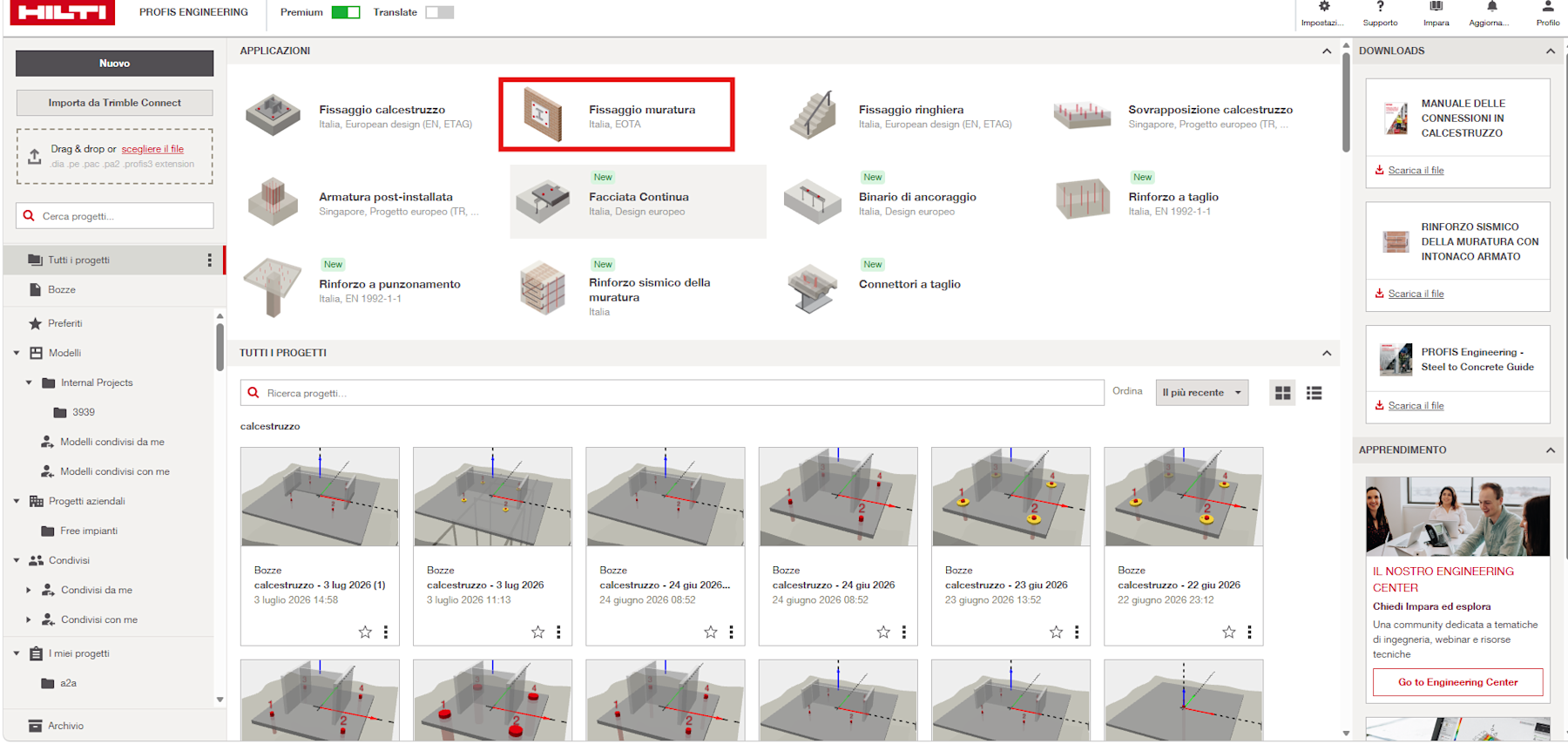This screenshot has height=744, width=1568.
Task: Click the Hilti logo
Action: (63, 12)
